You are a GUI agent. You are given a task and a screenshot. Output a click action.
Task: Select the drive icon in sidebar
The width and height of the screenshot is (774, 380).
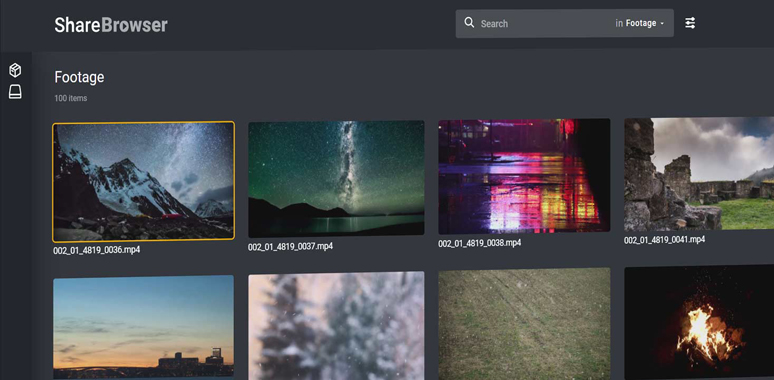(15, 92)
